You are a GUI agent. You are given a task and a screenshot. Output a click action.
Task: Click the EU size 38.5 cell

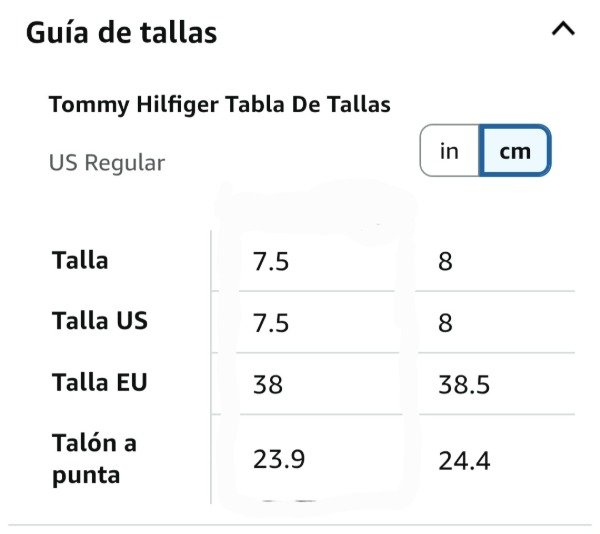click(464, 384)
